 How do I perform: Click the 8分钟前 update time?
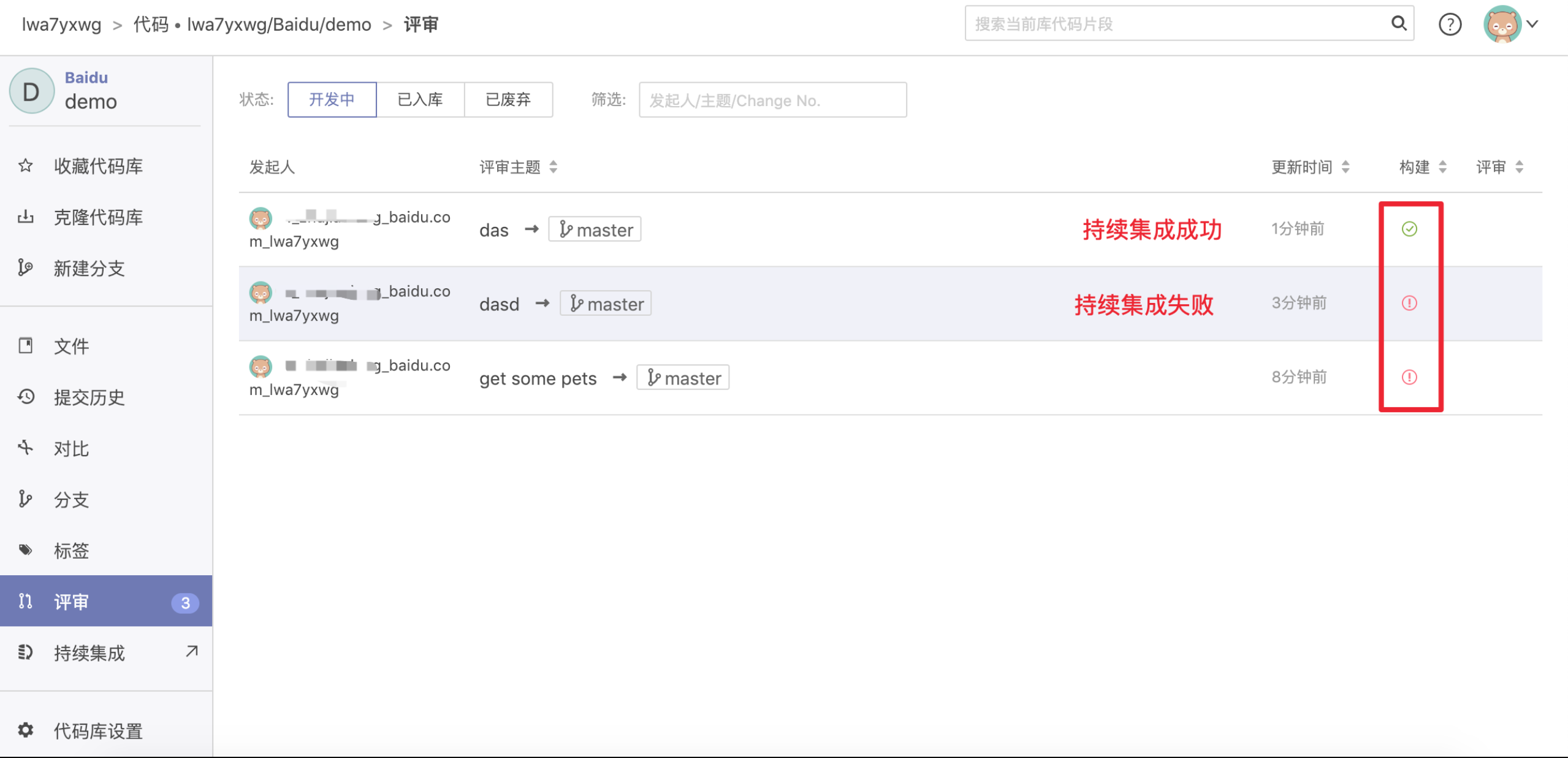1299,377
